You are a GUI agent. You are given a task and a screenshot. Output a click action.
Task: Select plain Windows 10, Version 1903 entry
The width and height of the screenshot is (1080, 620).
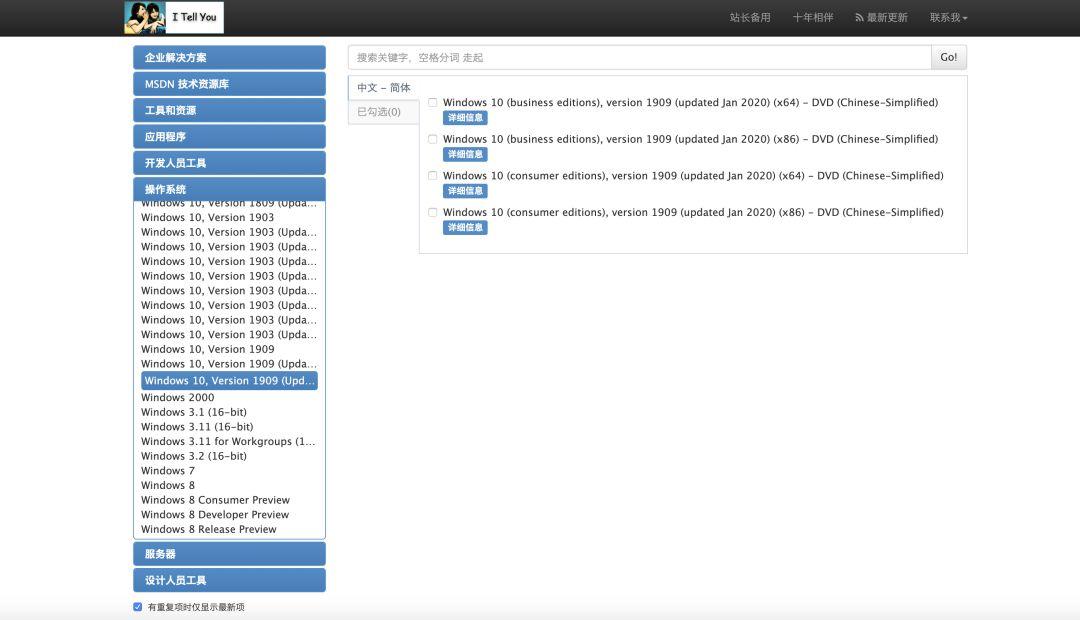[x=207, y=217]
